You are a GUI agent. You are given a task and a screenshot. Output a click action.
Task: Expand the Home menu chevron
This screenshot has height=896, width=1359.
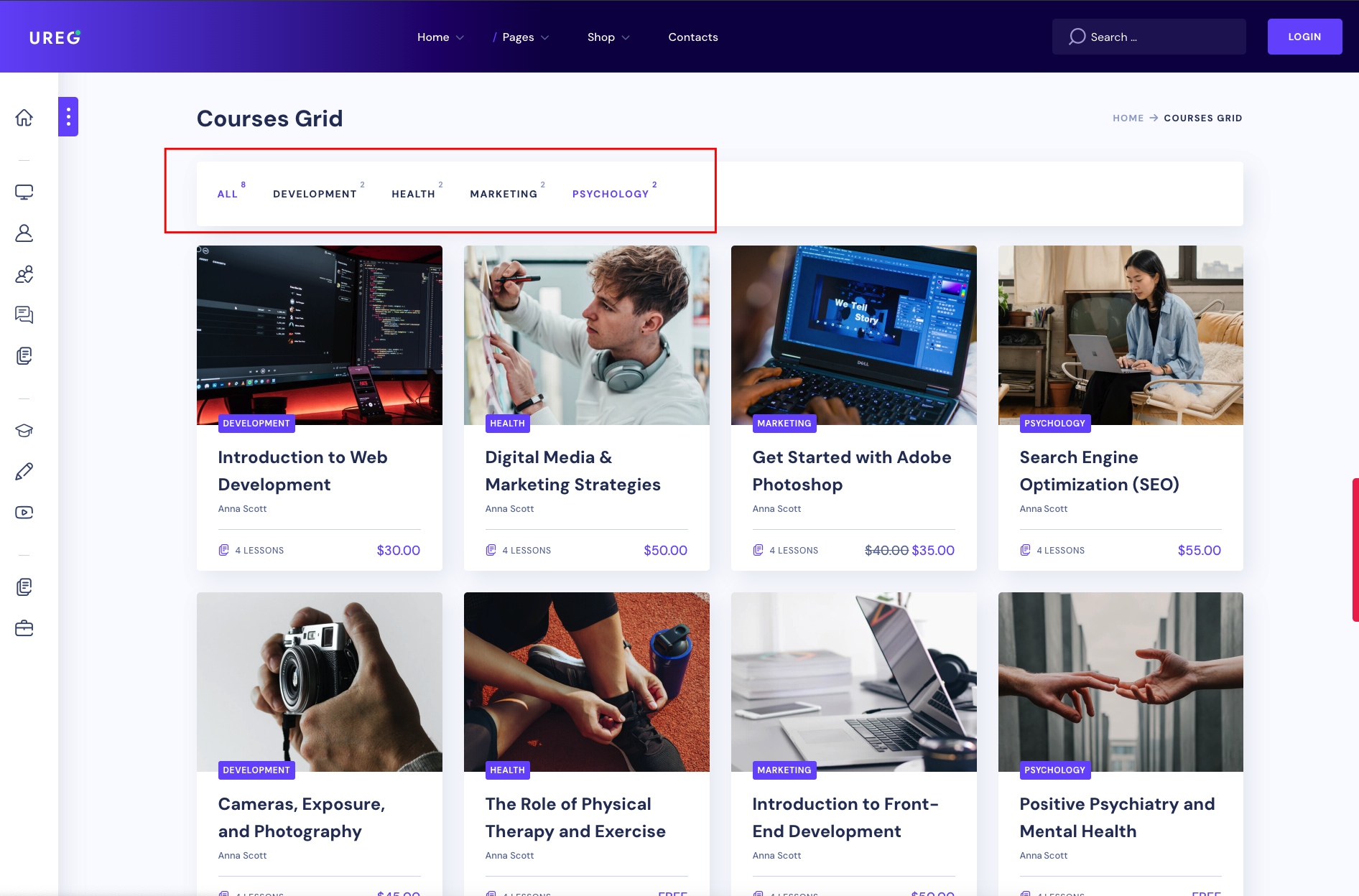click(460, 37)
